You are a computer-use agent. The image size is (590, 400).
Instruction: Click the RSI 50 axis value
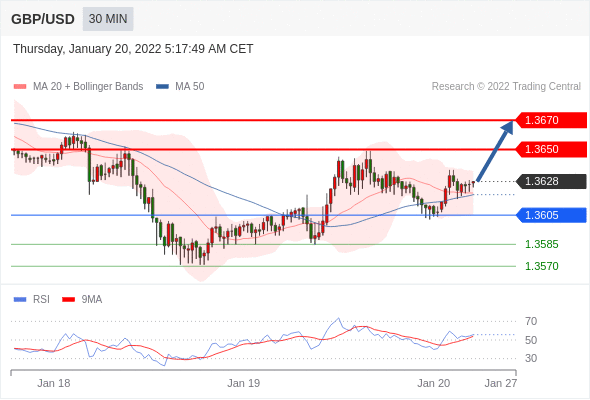(531, 340)
